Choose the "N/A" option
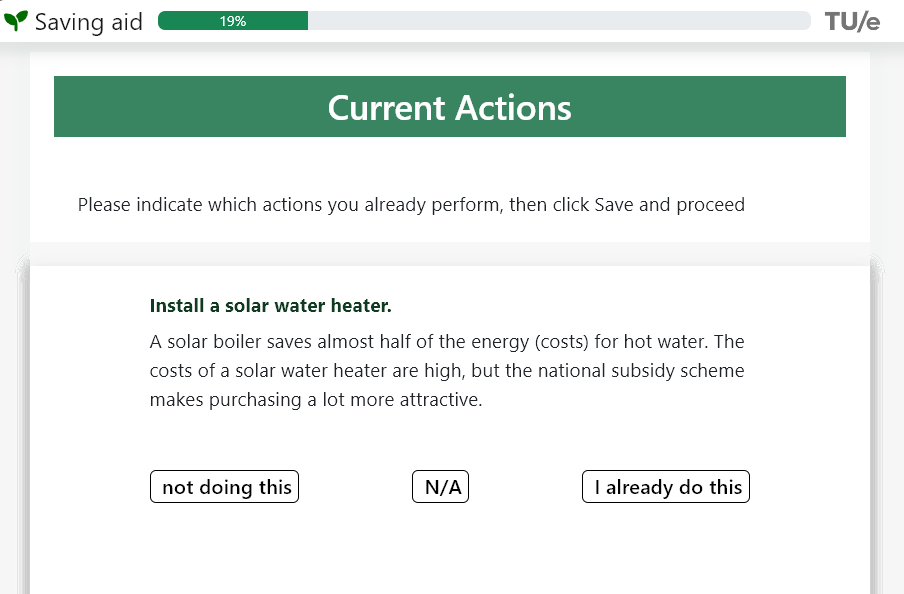This screenshot has width=904, height=594. (x=440, y=487)
